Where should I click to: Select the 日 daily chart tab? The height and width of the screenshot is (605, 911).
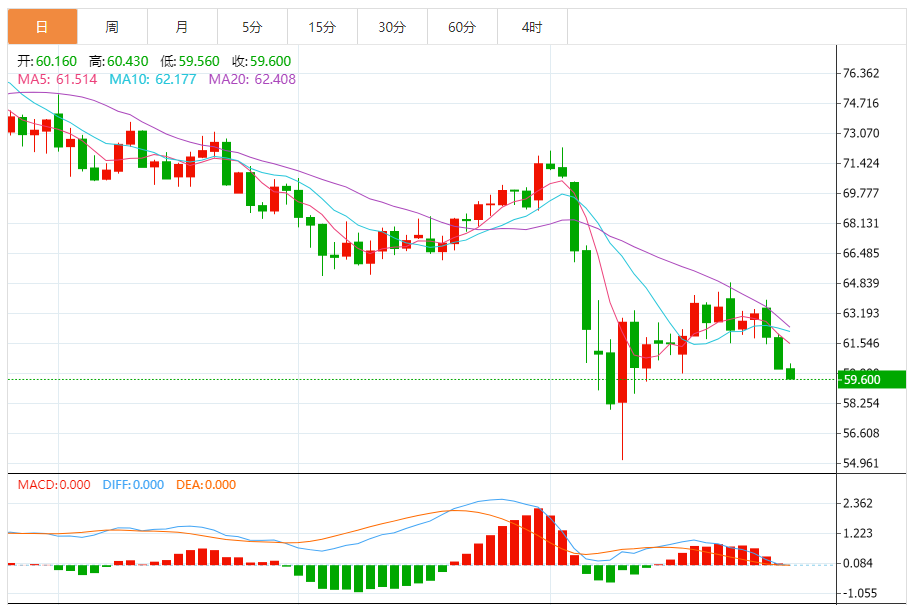point(42,27)
